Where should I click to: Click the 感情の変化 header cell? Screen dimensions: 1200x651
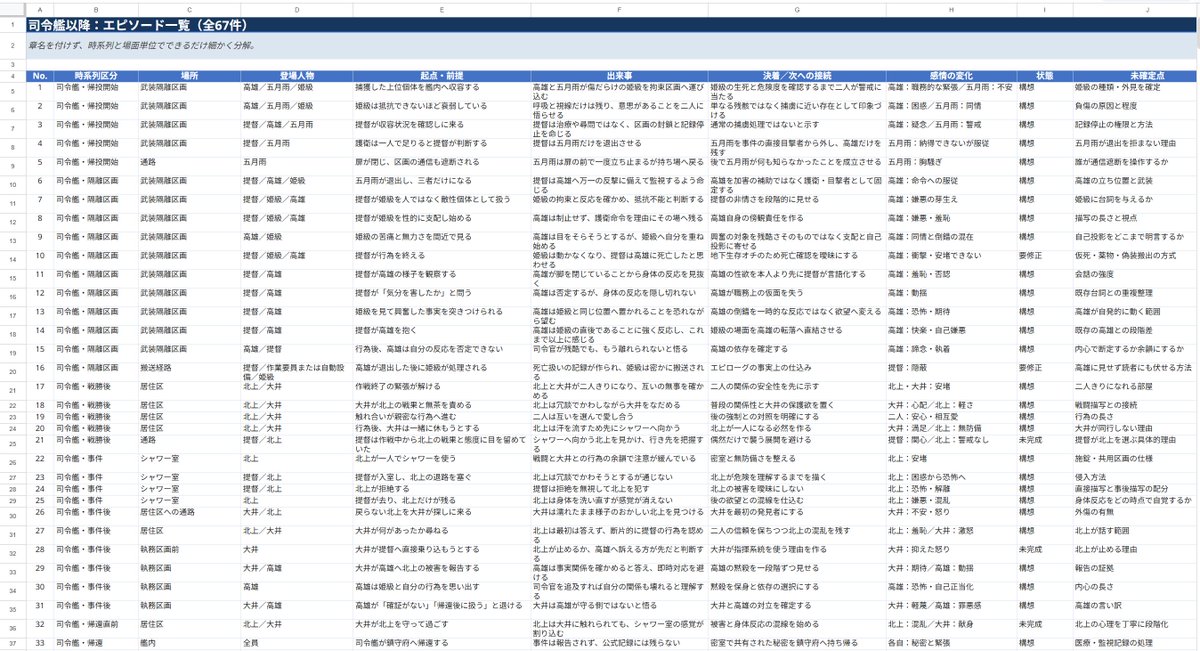(951, 76)
